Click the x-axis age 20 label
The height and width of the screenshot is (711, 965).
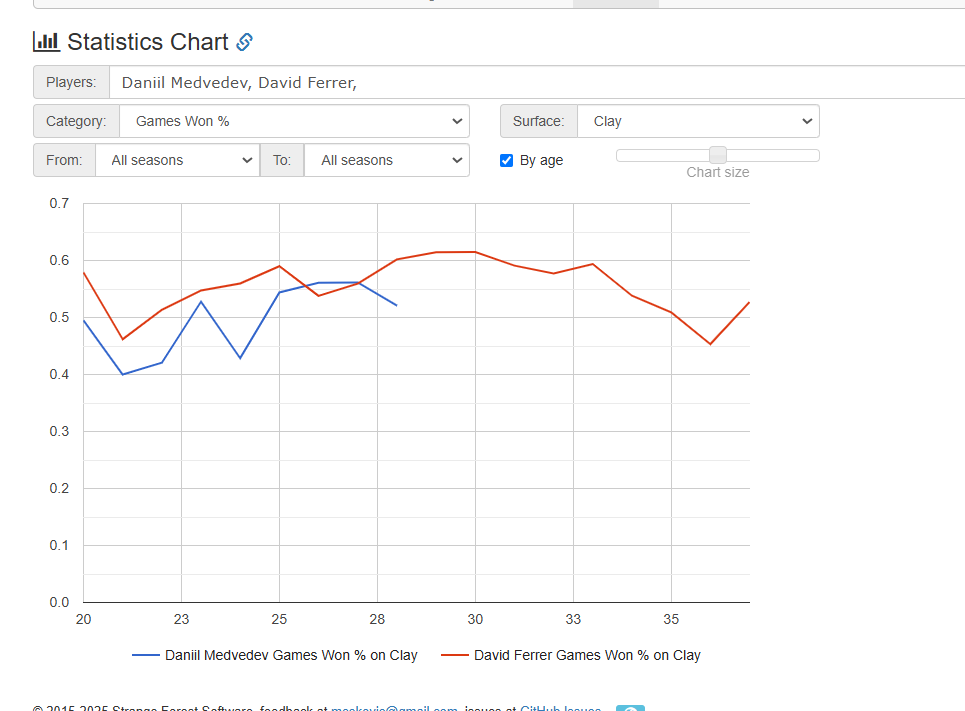click(84, 619)
